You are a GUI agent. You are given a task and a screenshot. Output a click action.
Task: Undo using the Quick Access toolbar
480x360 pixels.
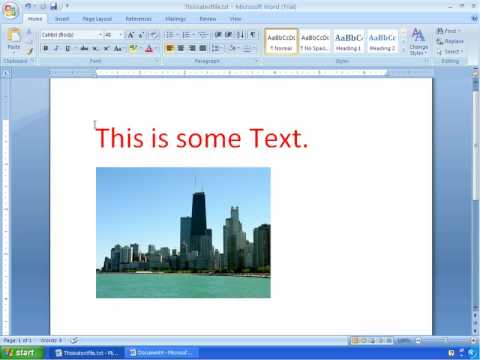(x=28, y=6)
